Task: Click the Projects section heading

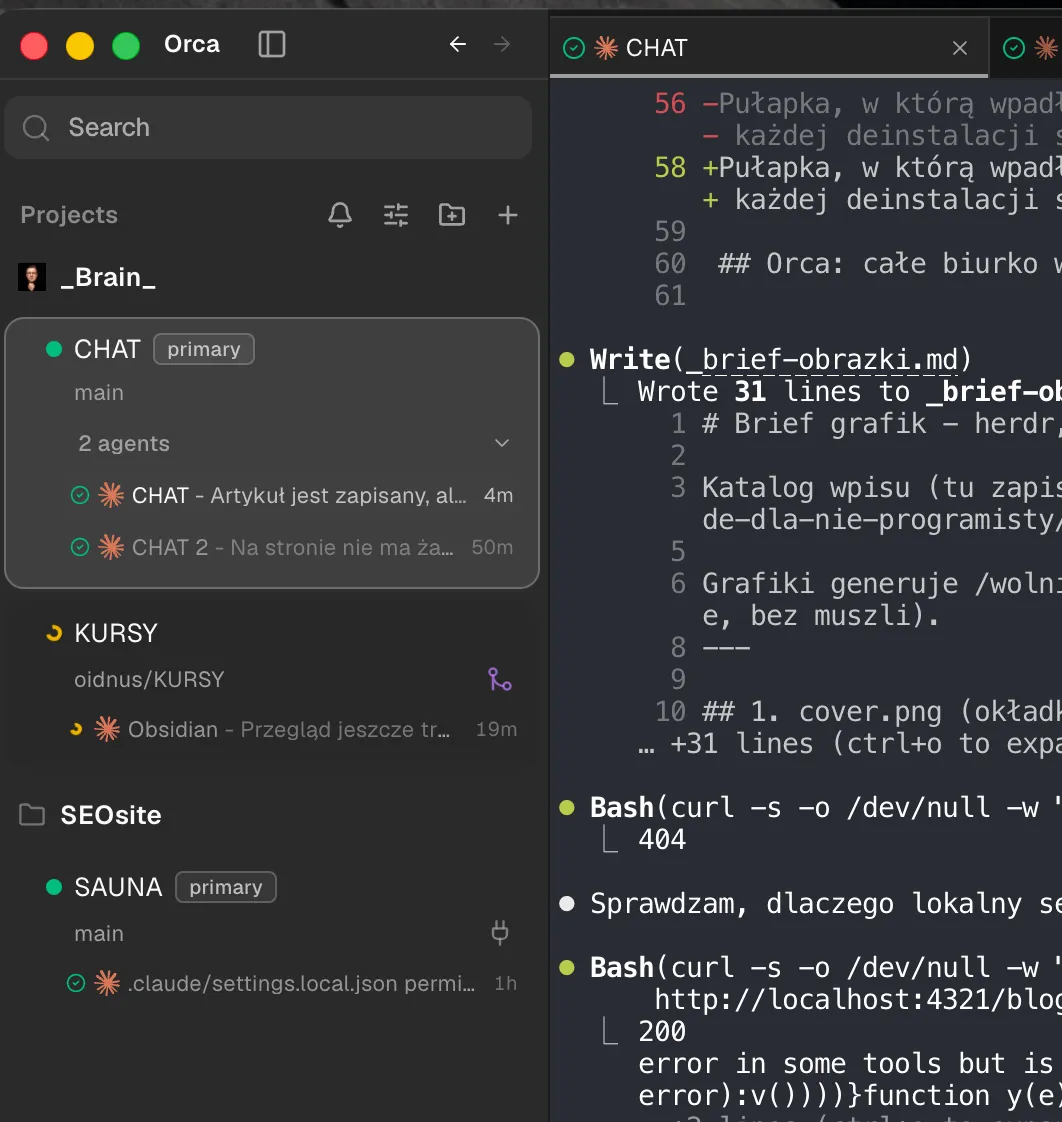Action: tap(69, 215)
